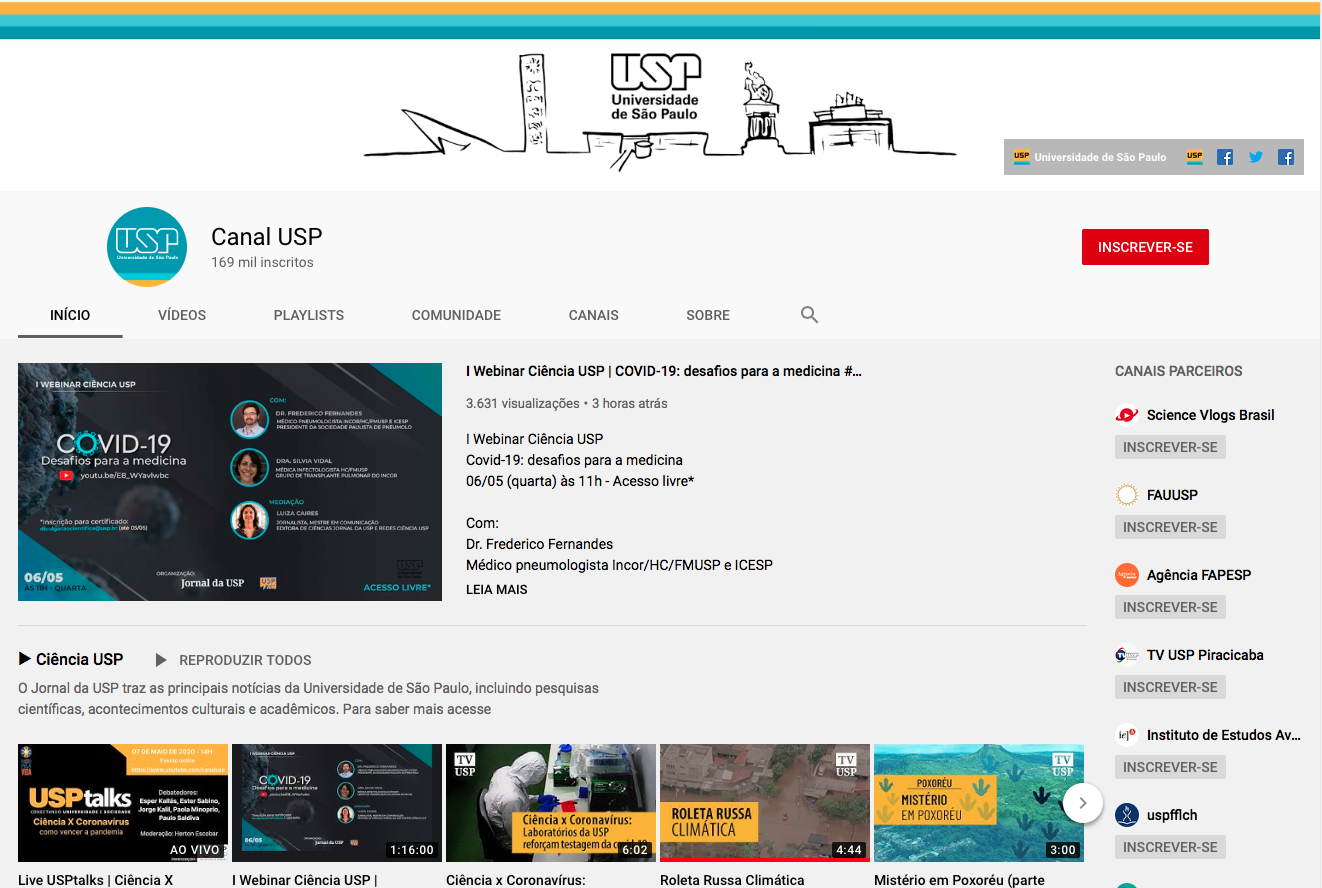This screenshot has width=1322, height=888.
Task: Open the SOBRE tab
Action: (x=708, y=315)
